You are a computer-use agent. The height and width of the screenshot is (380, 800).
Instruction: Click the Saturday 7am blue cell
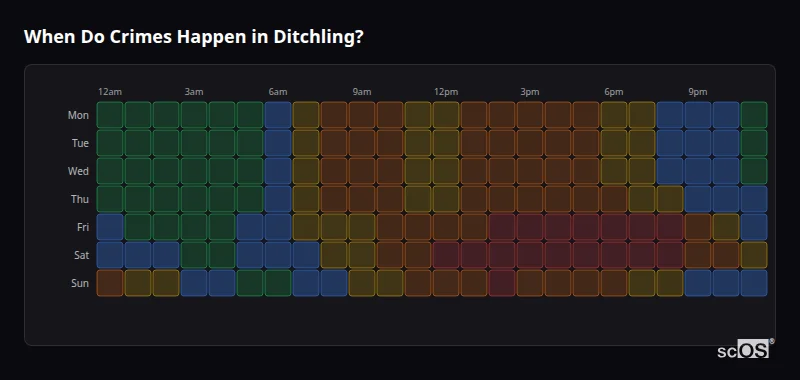point(306,255)
